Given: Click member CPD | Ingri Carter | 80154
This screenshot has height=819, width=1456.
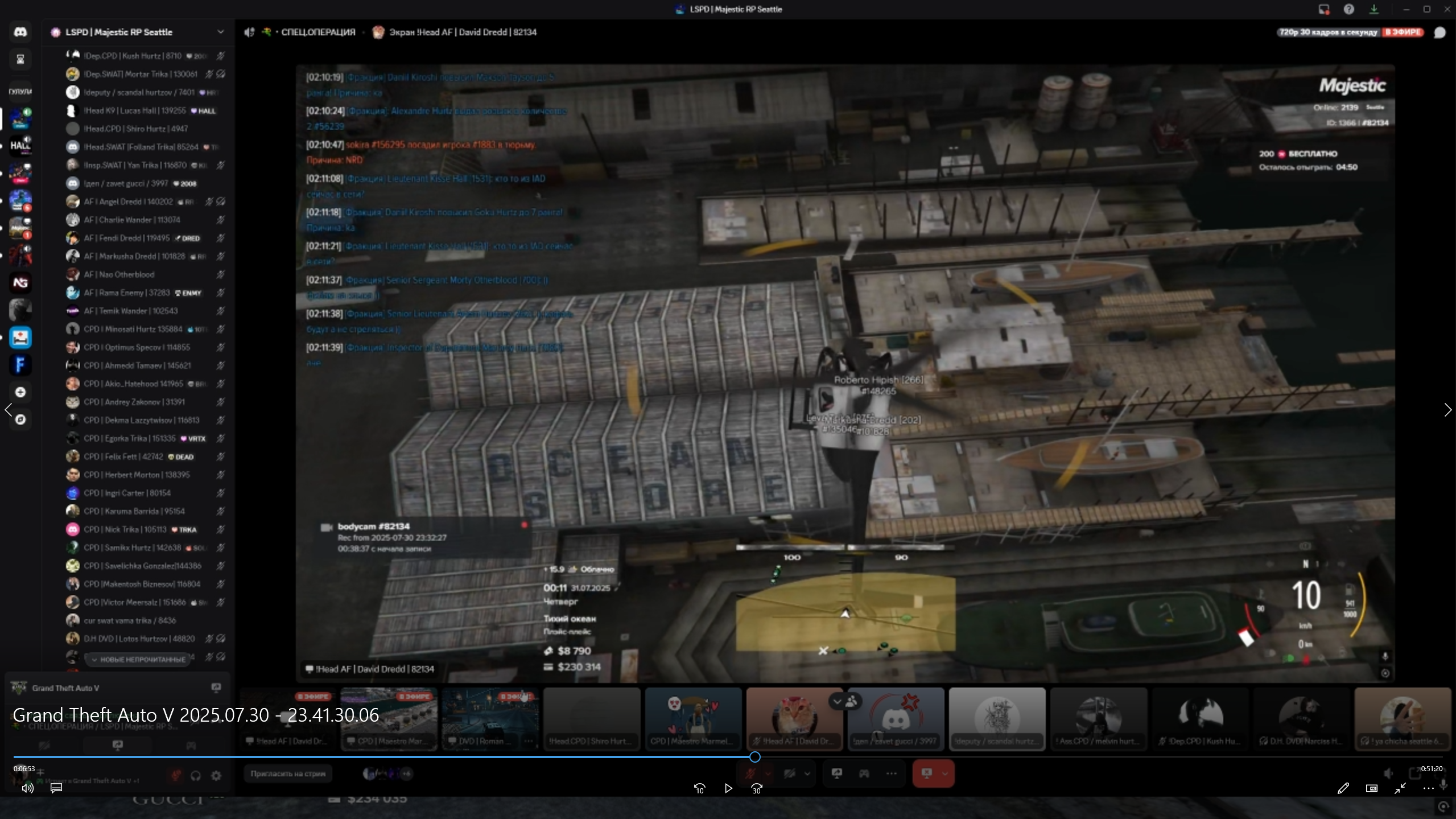Looking at the screenshot, I should [x=146, y=493].
